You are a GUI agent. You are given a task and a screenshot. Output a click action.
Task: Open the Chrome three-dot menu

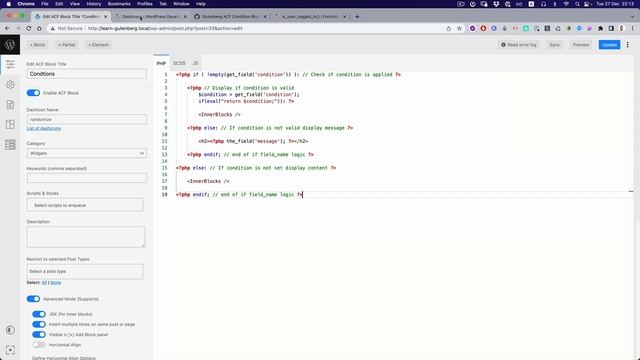click(x=633, y=28)
